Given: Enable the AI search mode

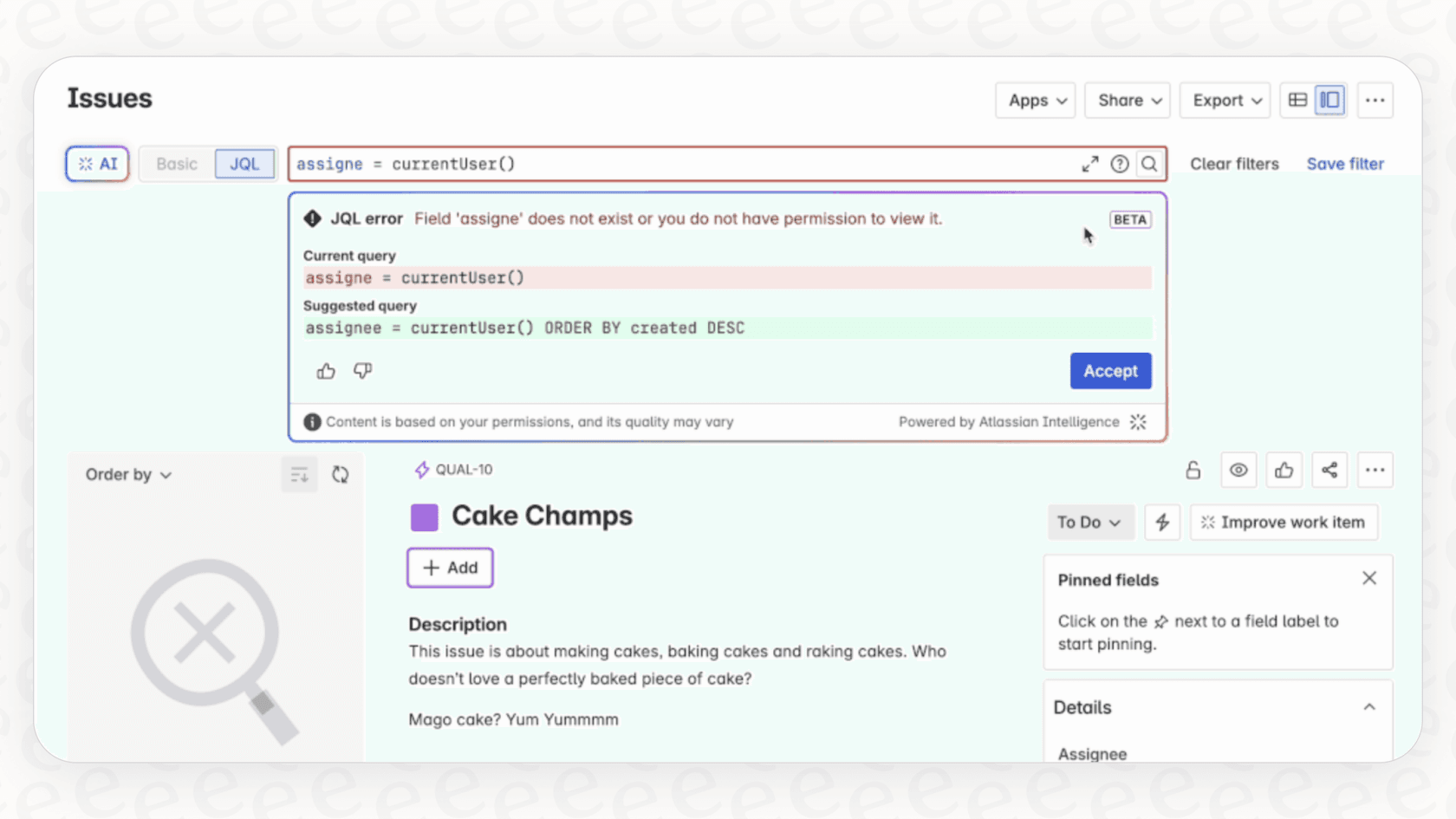Looking at the screenshot, I should [96, 163].
